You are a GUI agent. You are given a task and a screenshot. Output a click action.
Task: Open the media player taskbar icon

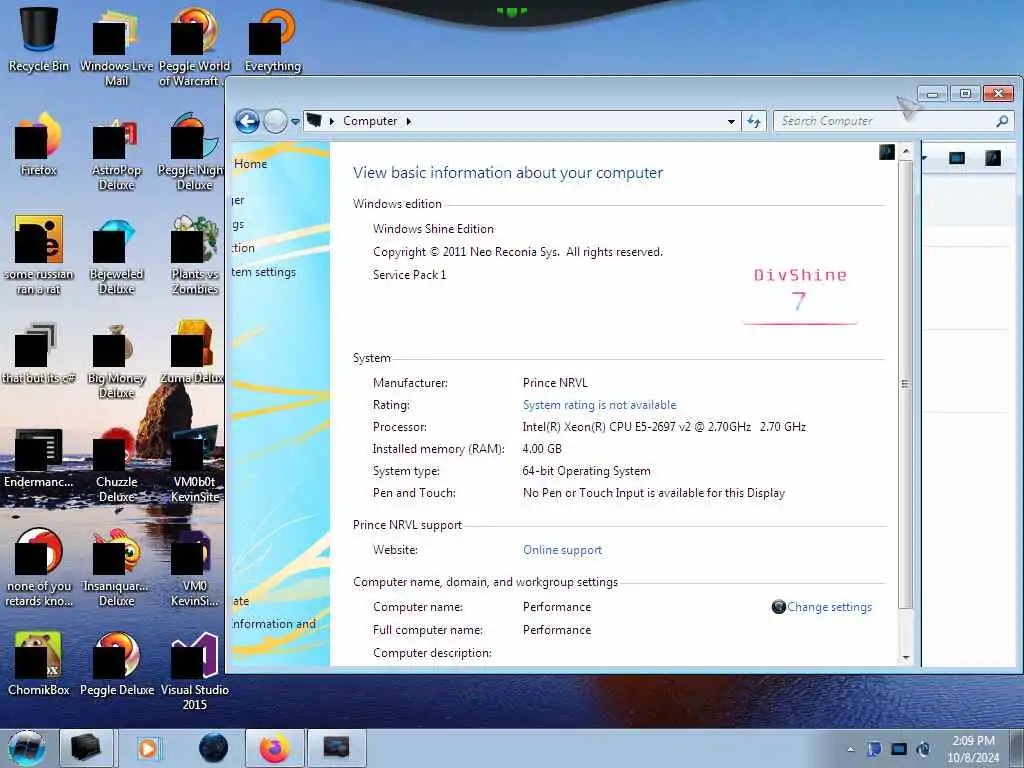[x=148, y=748]
